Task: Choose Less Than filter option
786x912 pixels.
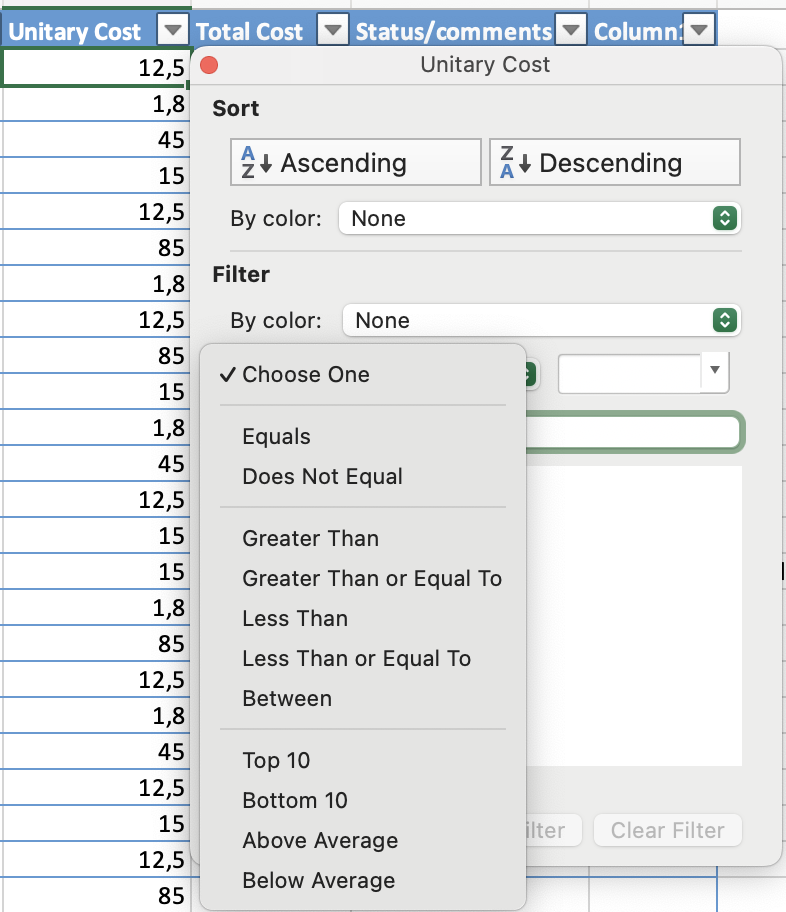Action: coord(295,618)
